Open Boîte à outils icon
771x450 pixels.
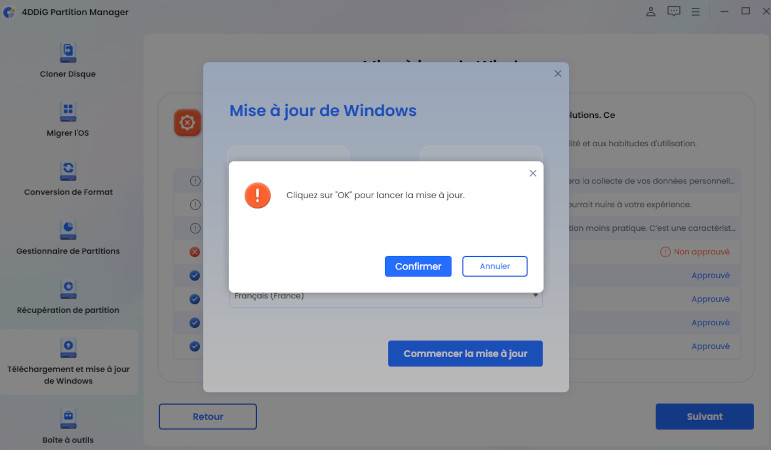(68, 419)
